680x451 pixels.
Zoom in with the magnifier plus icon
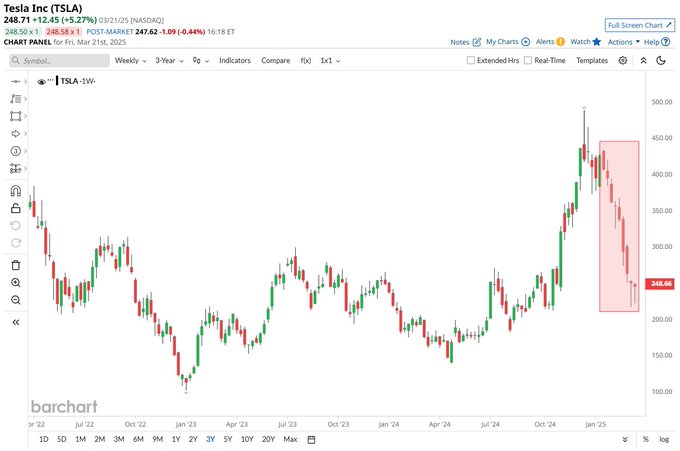tap(16, 283)
